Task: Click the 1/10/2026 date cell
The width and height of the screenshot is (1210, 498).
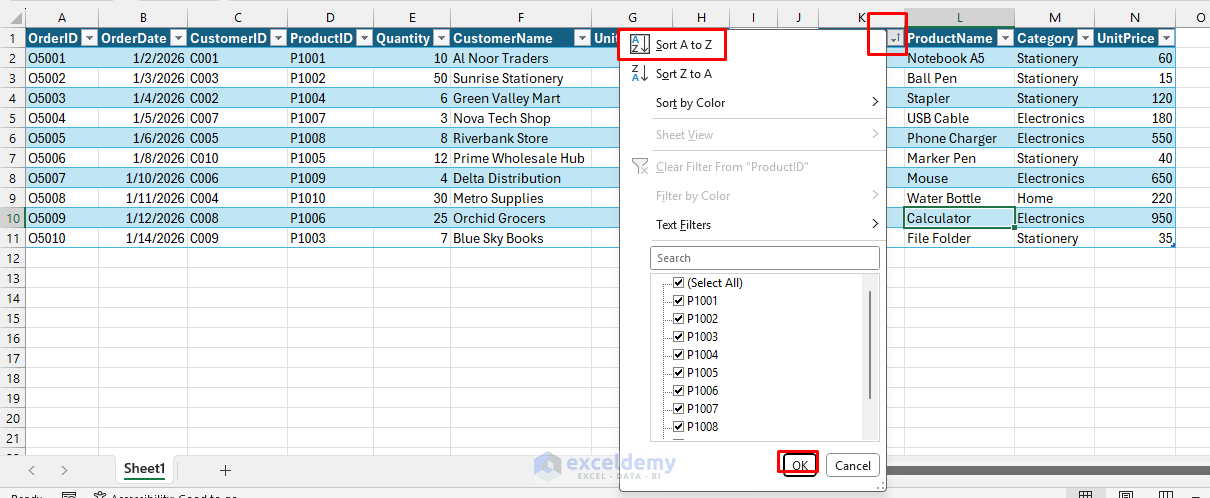Action: pyautogui.click(x=143, y=178)
